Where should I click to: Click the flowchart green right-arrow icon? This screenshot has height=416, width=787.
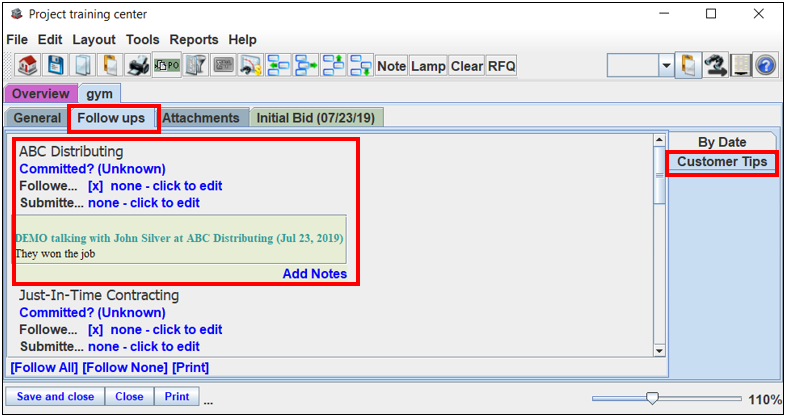coord(306,66)
